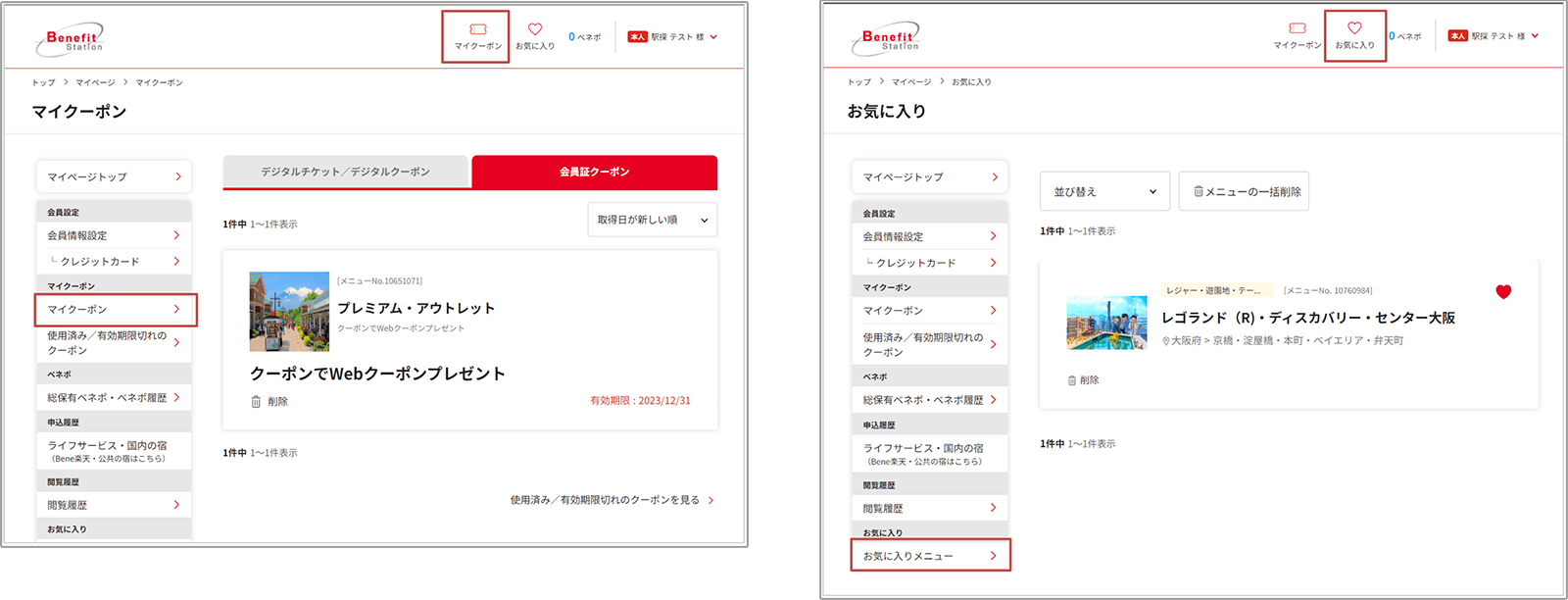
Task: Switch to デジタルチケット／デジタルクーポン tab
Action: click(x=346, y=172)
